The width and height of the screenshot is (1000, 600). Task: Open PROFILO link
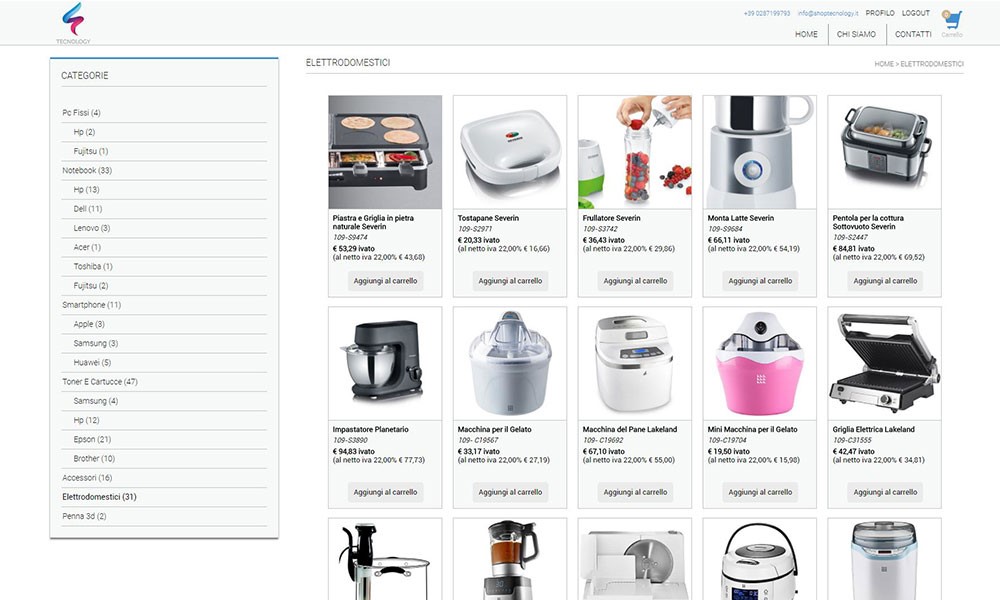pyautogui.click(x=880, y=13)
